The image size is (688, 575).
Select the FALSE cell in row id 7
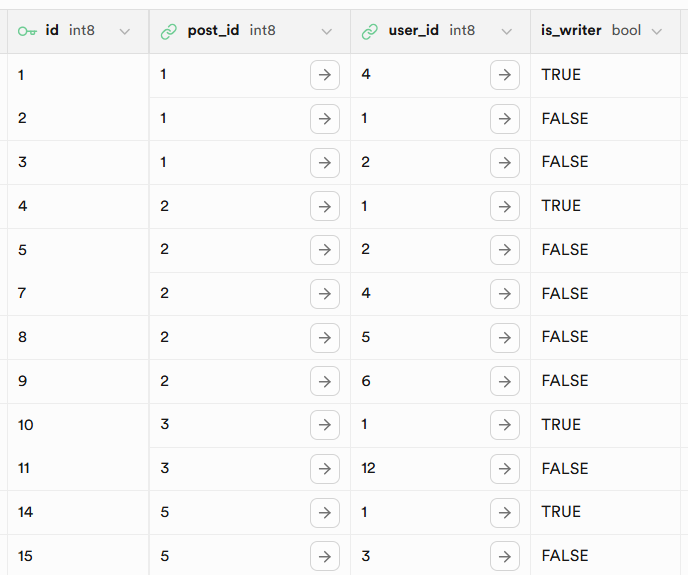click(x=605, y=294)
